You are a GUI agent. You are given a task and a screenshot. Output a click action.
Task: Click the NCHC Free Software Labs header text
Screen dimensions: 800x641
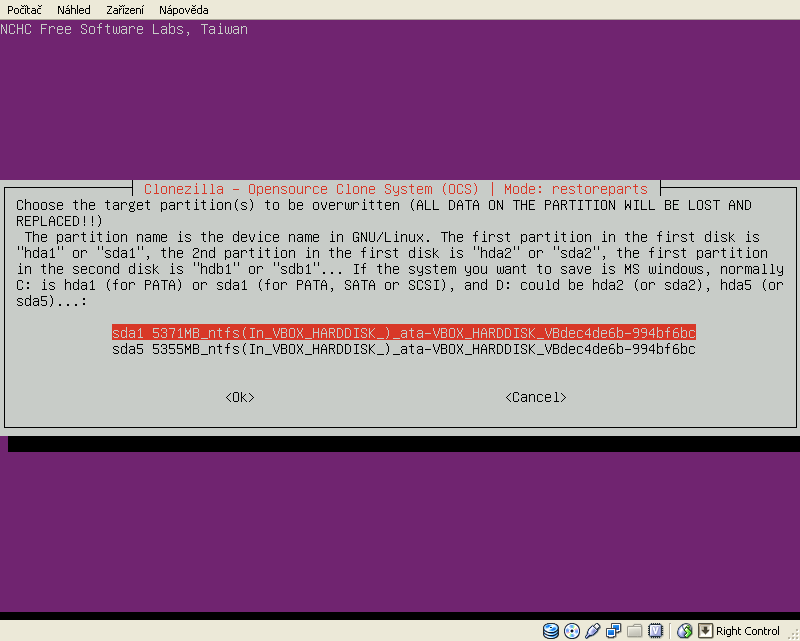pyautogui.click(x=124, y=29)
